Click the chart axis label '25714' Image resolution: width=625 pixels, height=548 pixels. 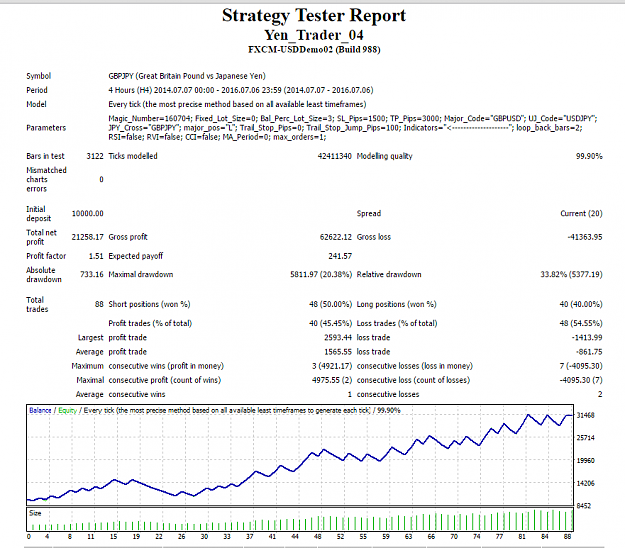coord(586,438)
